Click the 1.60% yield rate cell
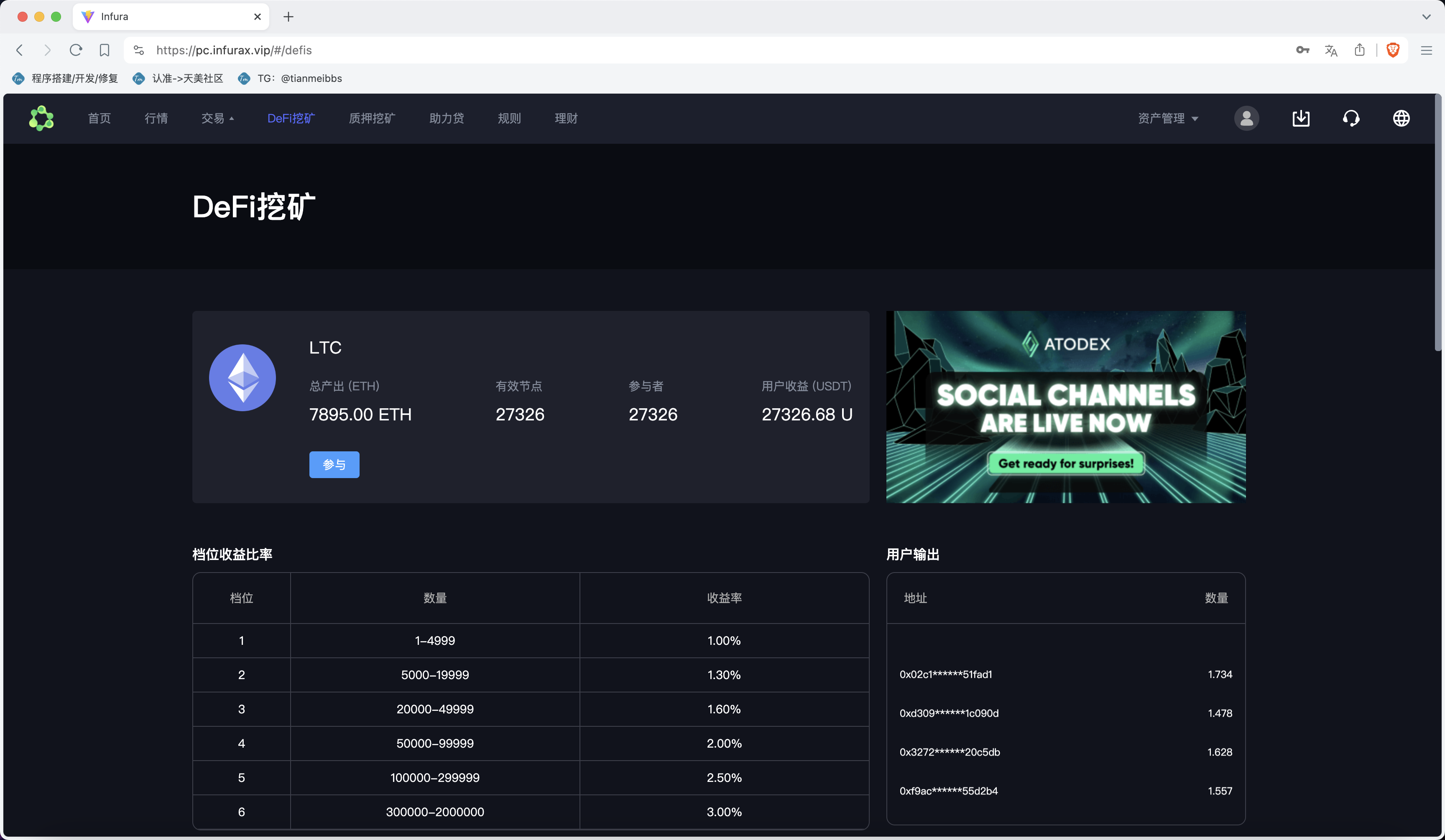Image resolution: width=1445 pixels, height=840 pixels. (724, 709)
